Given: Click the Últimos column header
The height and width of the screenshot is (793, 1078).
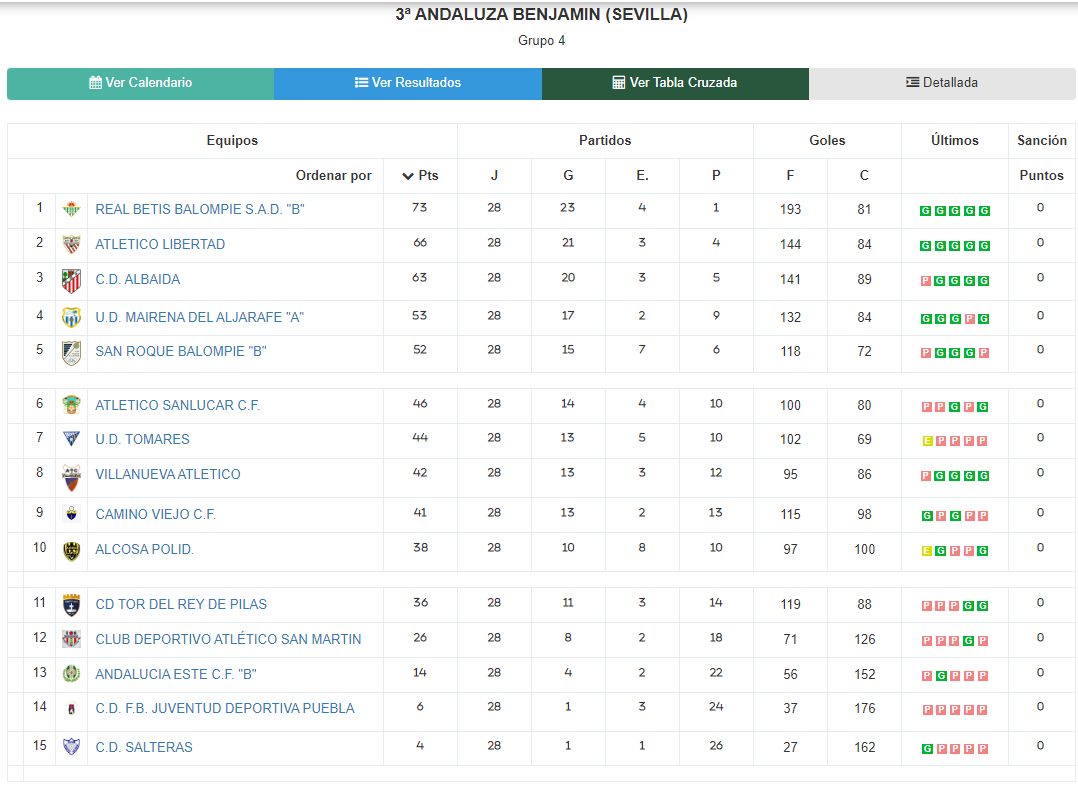Looking at the screenshot, I should pyautogui.click(x=955, y=140).
